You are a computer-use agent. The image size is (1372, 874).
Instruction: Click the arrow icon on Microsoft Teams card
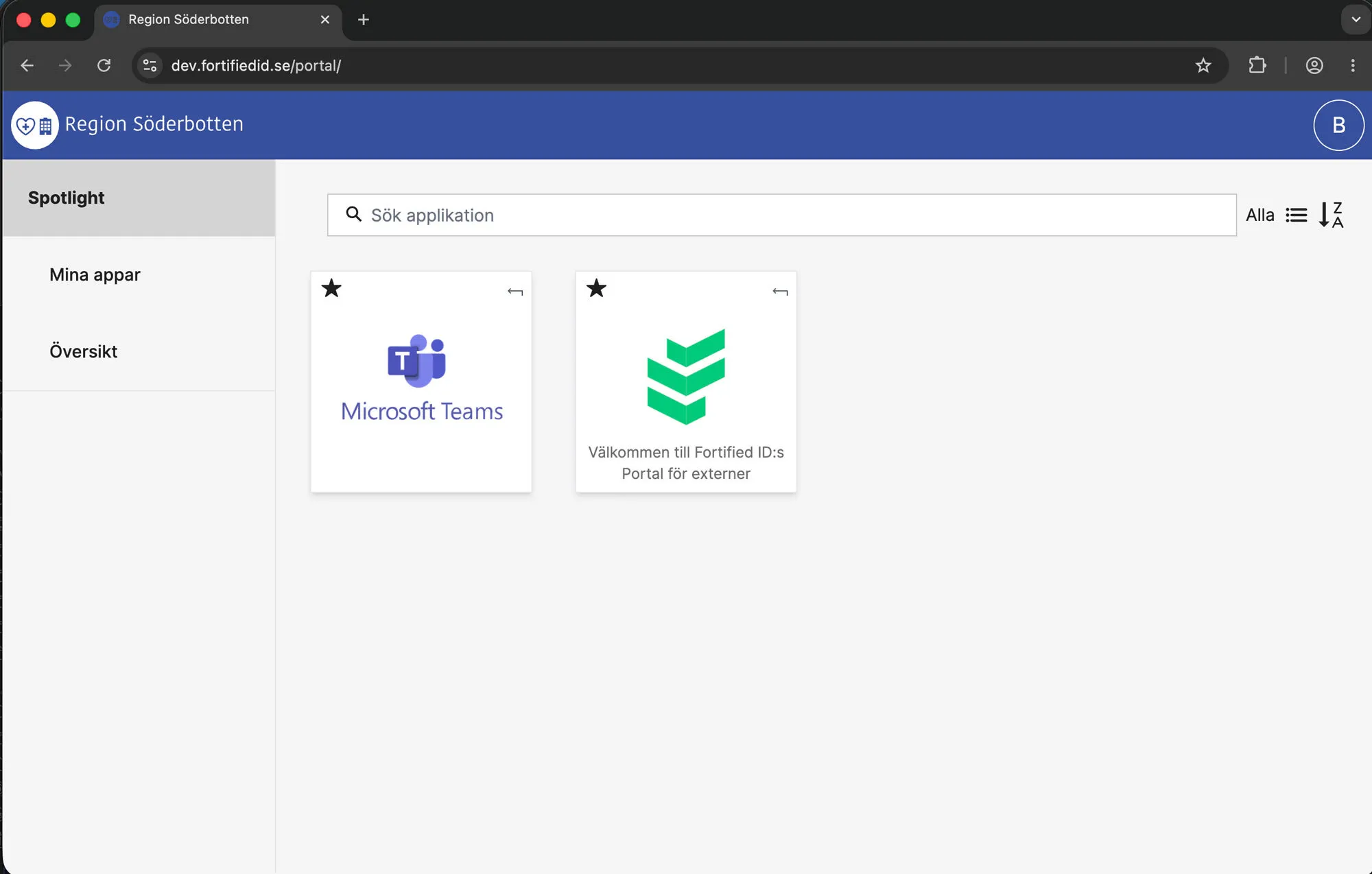pyautogui.click(x=515, y=292)
